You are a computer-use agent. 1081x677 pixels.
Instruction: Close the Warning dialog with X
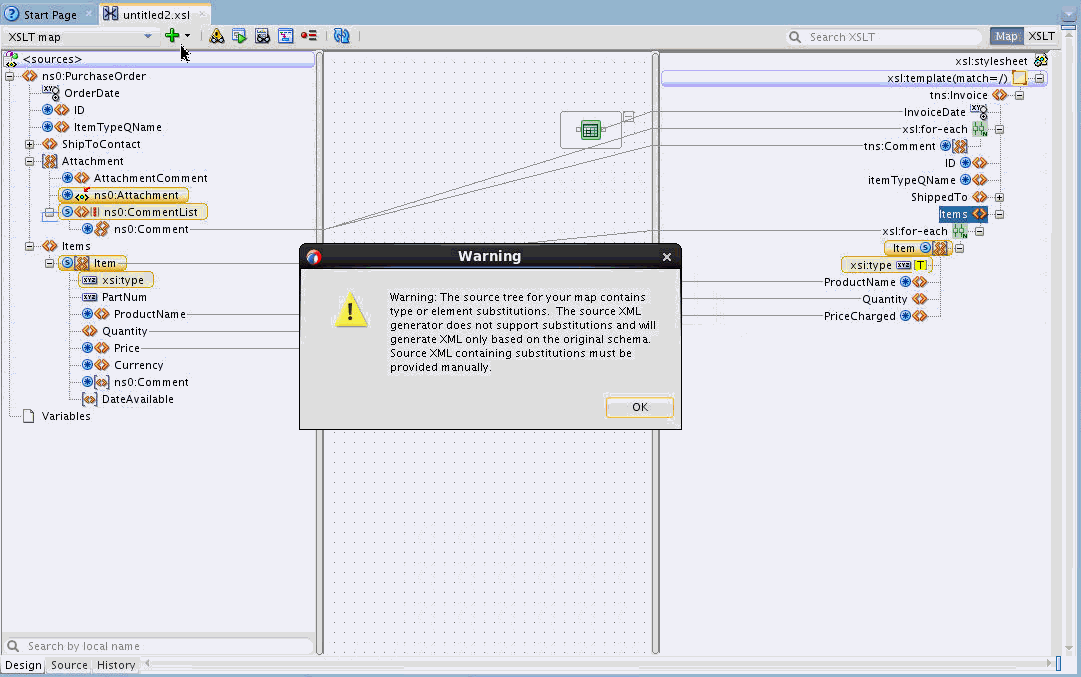[666, 256]
